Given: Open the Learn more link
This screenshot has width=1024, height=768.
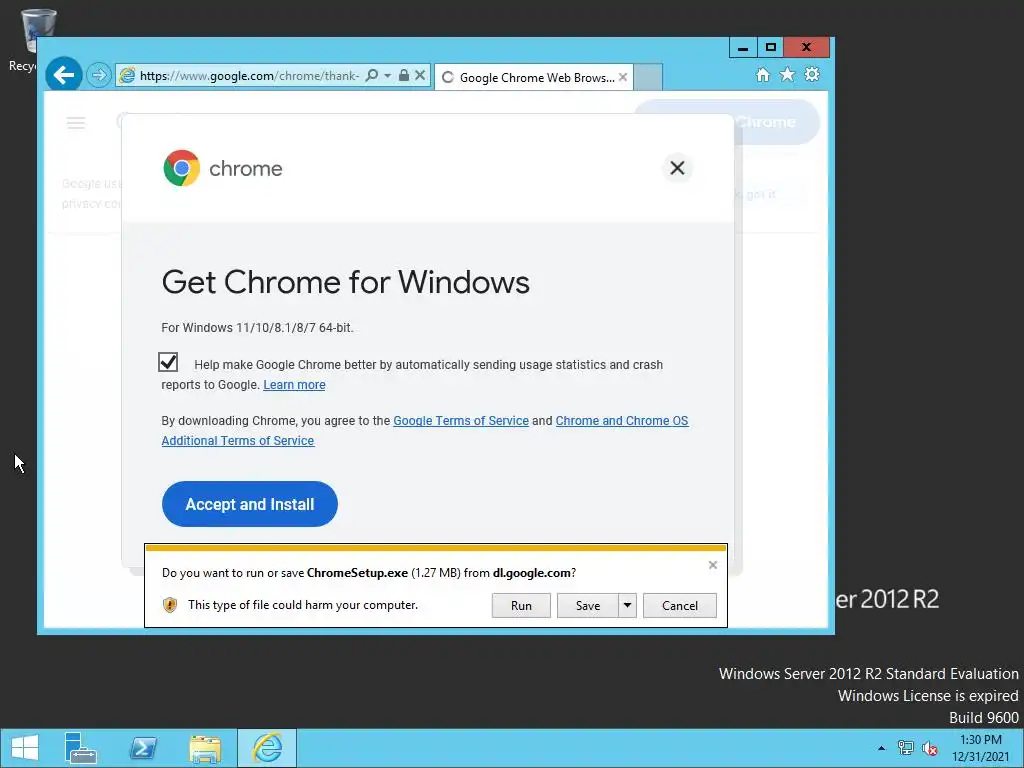Looking at the screenshot, I should point(294,385).
